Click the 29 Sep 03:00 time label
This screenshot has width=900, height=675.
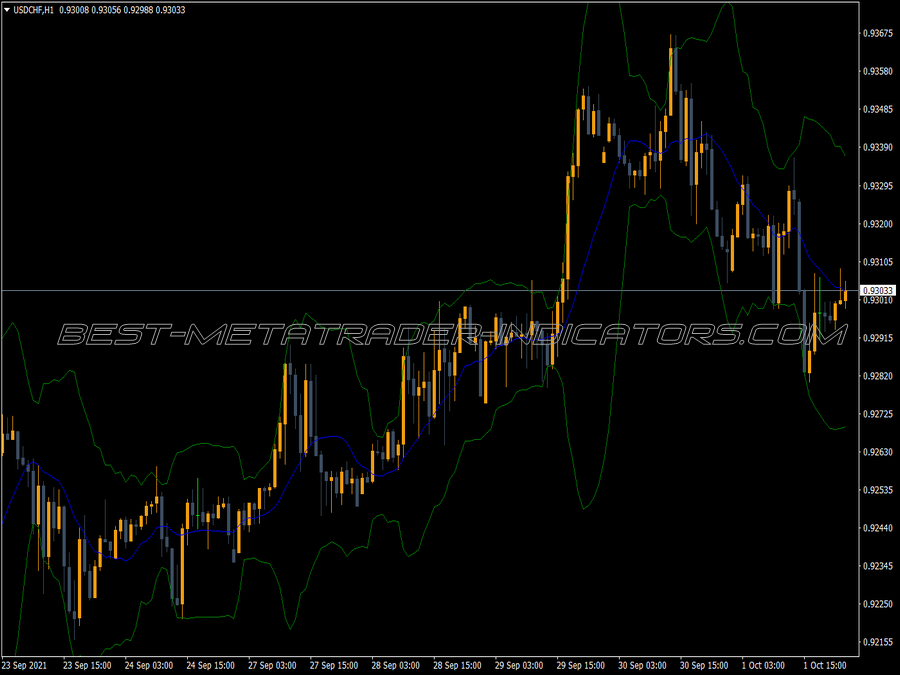point(519,665)
